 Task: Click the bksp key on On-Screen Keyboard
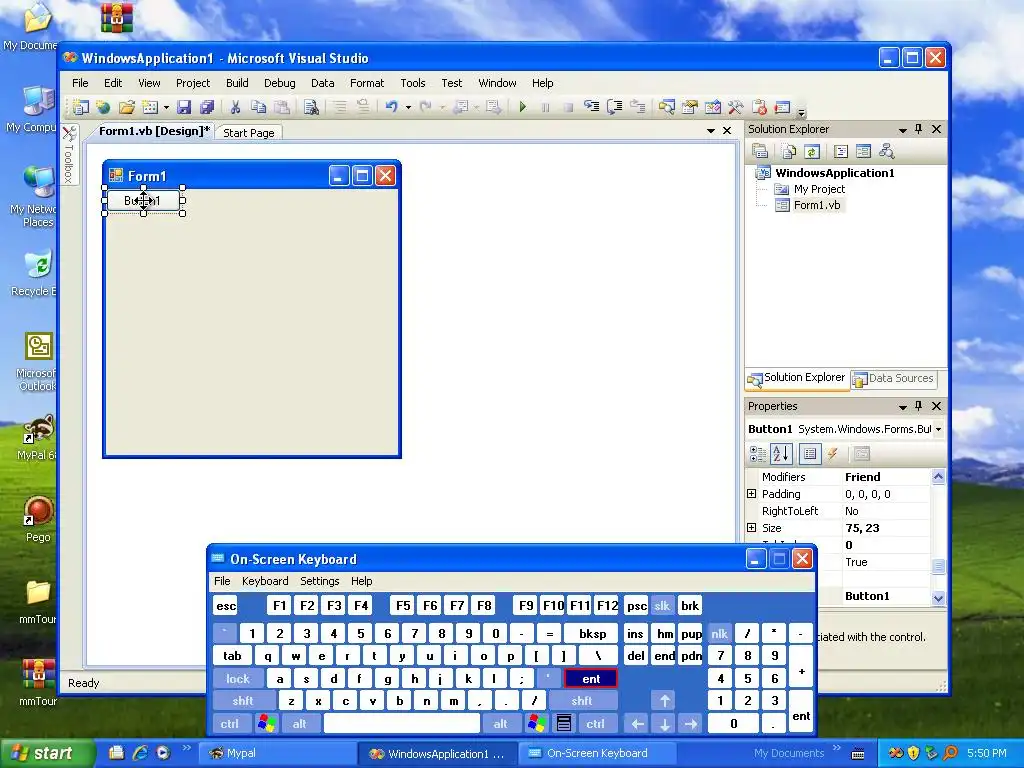click(x=592, y=633)
